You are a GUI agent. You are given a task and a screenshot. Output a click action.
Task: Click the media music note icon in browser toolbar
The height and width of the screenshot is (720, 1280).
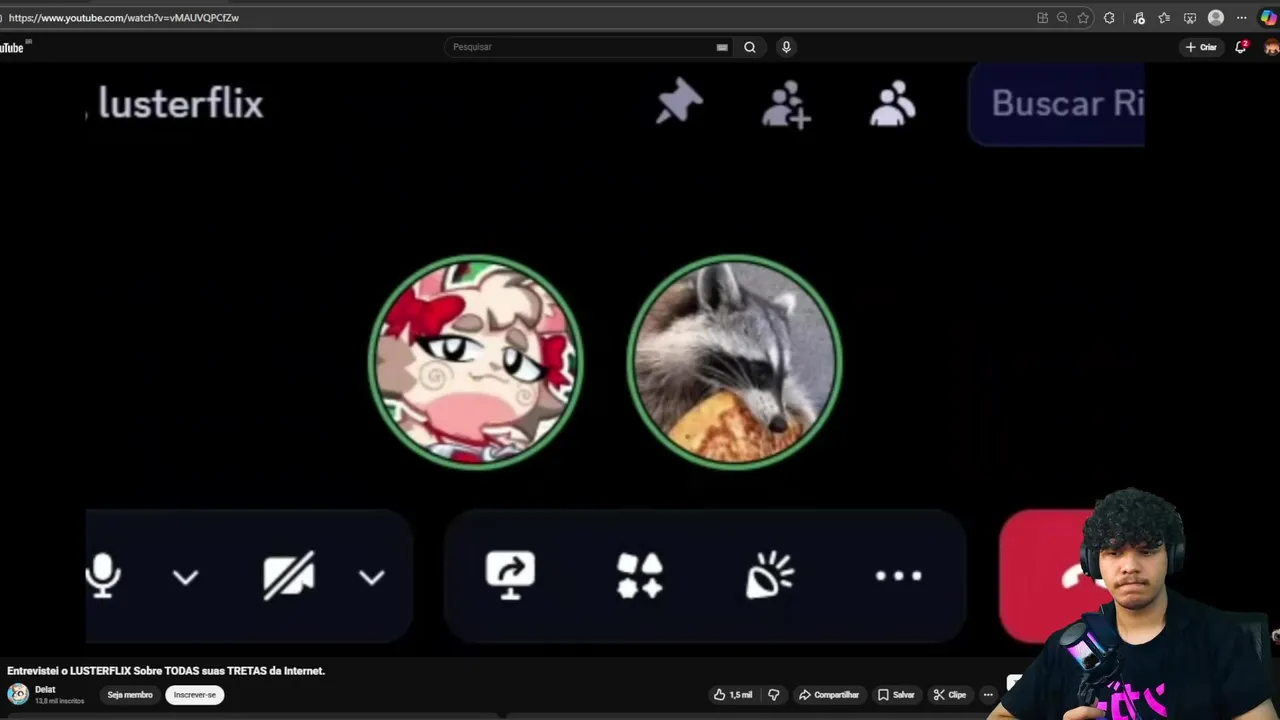[1139, 18]
